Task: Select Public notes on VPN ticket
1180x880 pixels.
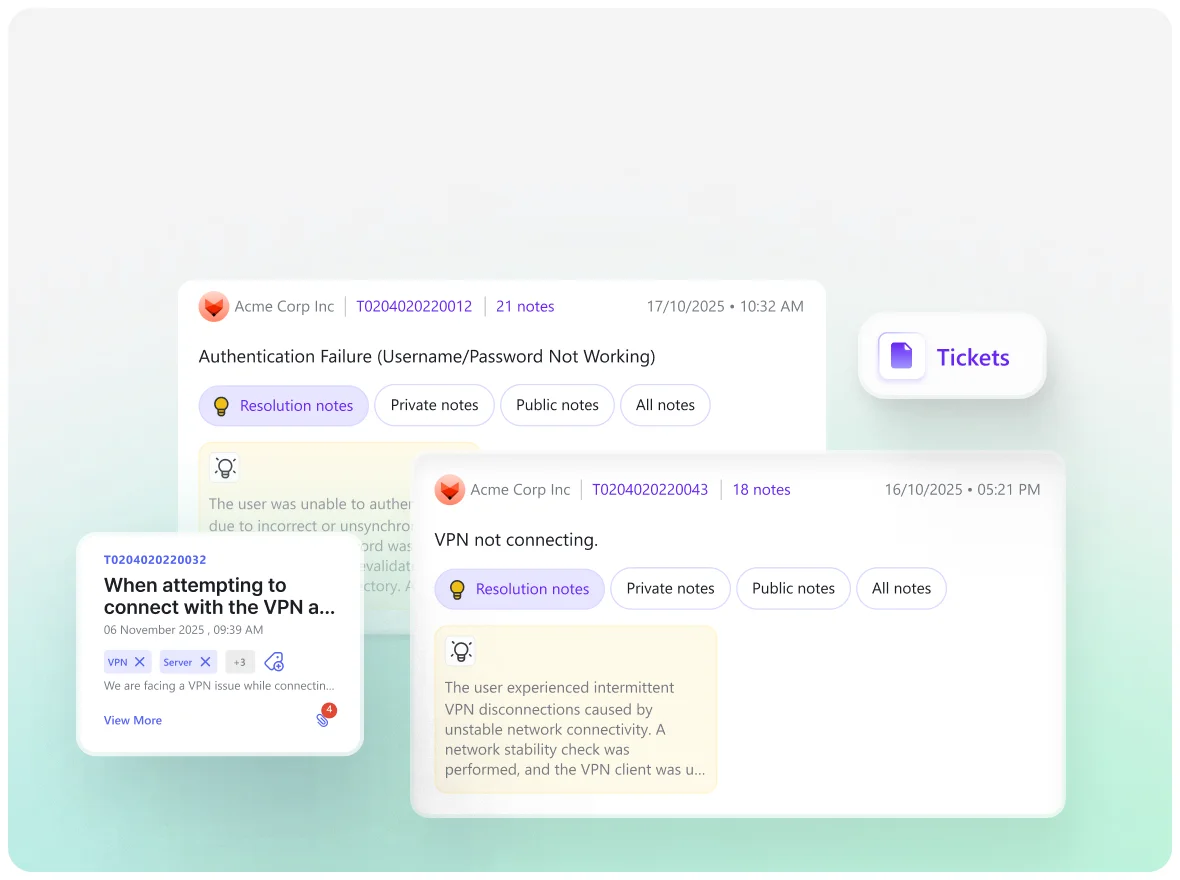Action: (793, 589)
